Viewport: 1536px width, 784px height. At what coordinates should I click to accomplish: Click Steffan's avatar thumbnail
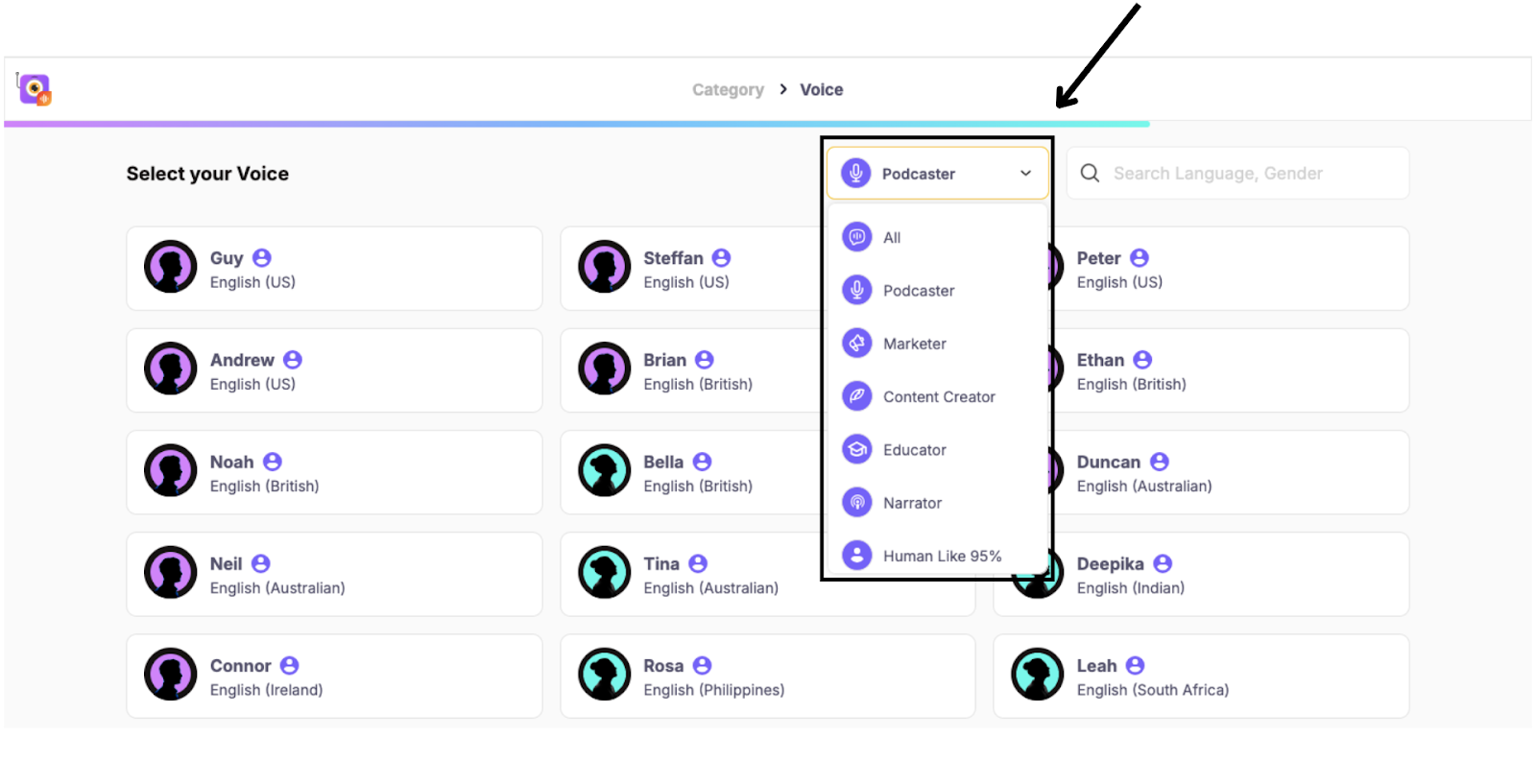(x=605, y=267)
